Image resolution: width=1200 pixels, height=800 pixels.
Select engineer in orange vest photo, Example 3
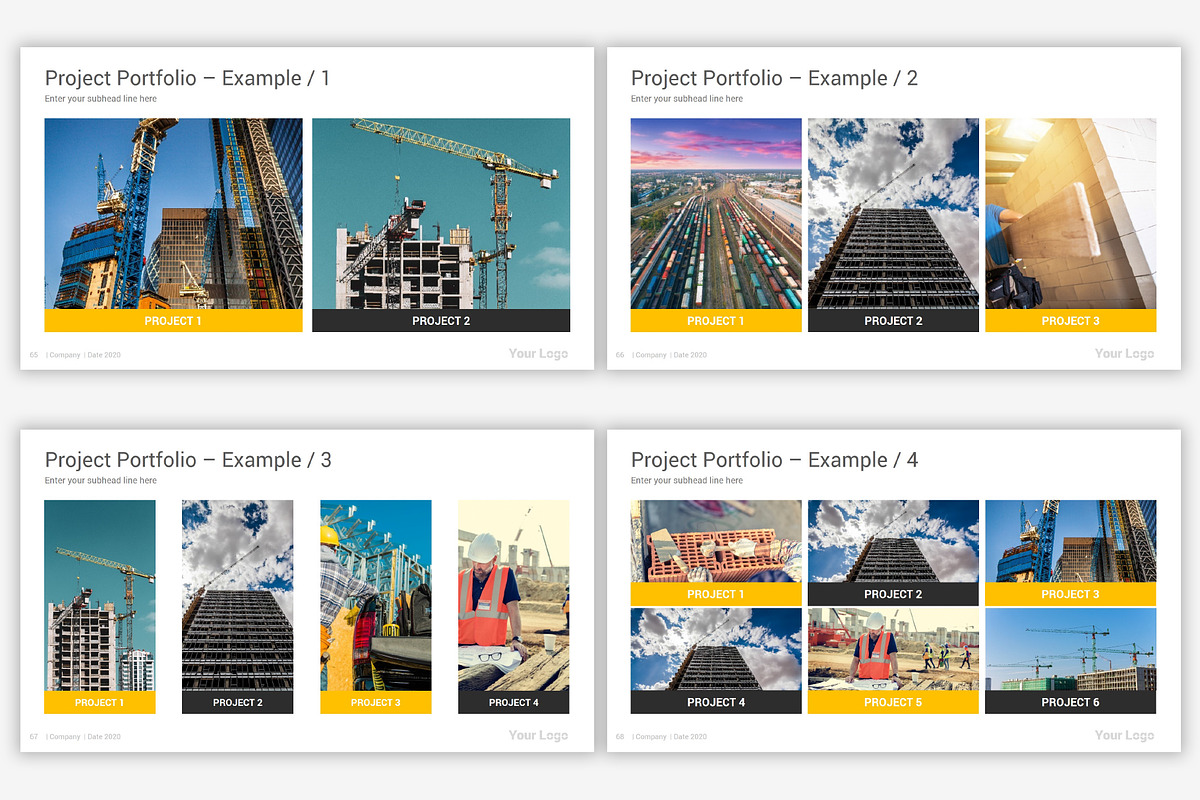(514, 596)
